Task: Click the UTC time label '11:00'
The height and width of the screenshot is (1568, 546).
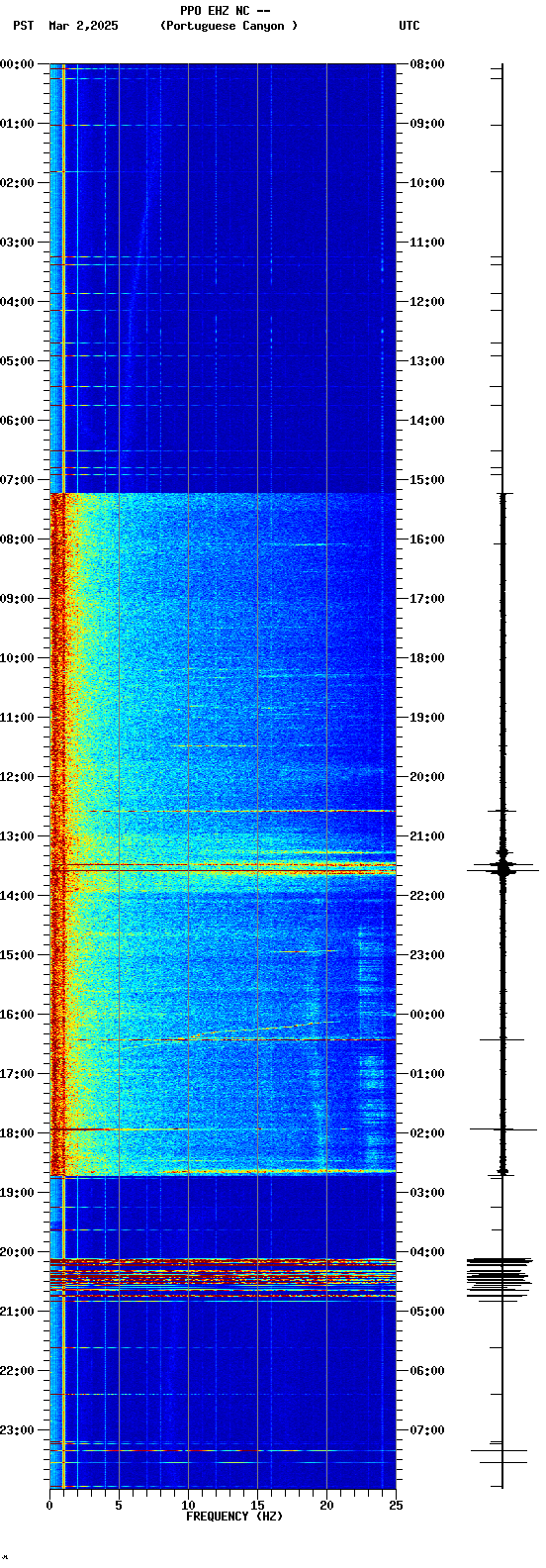Action: tap(426, 243)
